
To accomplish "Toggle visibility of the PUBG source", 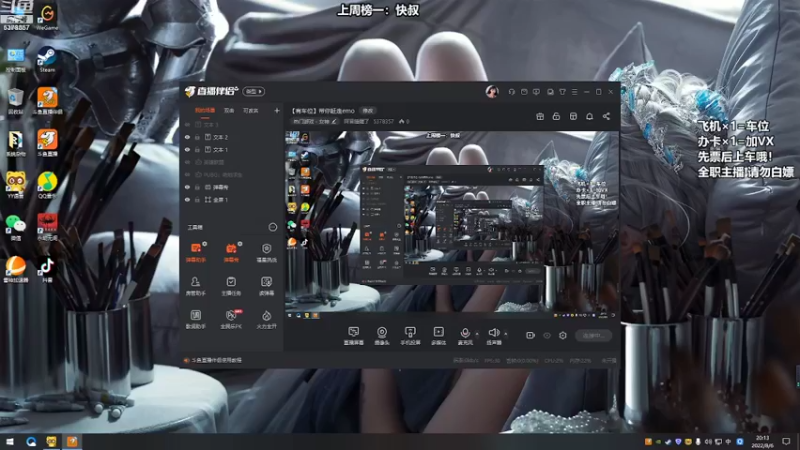I will point(187,174).
